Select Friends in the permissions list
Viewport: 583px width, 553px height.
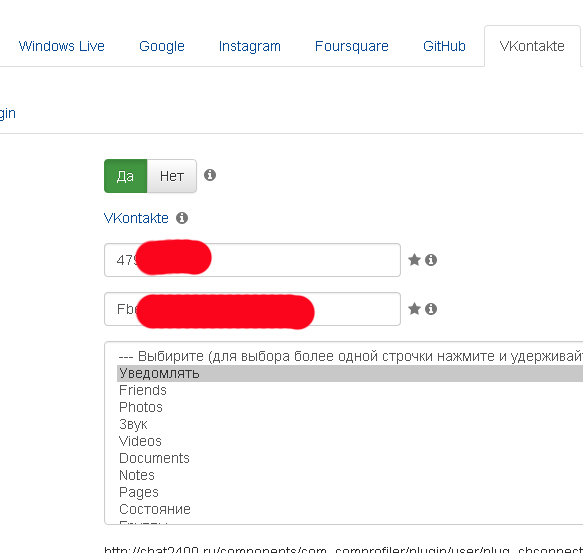click(350, 390)
